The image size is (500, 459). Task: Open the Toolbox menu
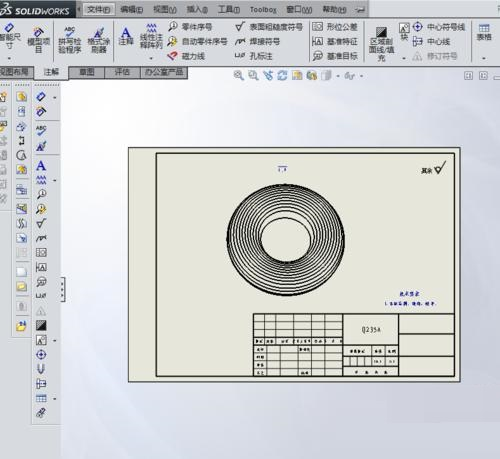click(263, 10)
